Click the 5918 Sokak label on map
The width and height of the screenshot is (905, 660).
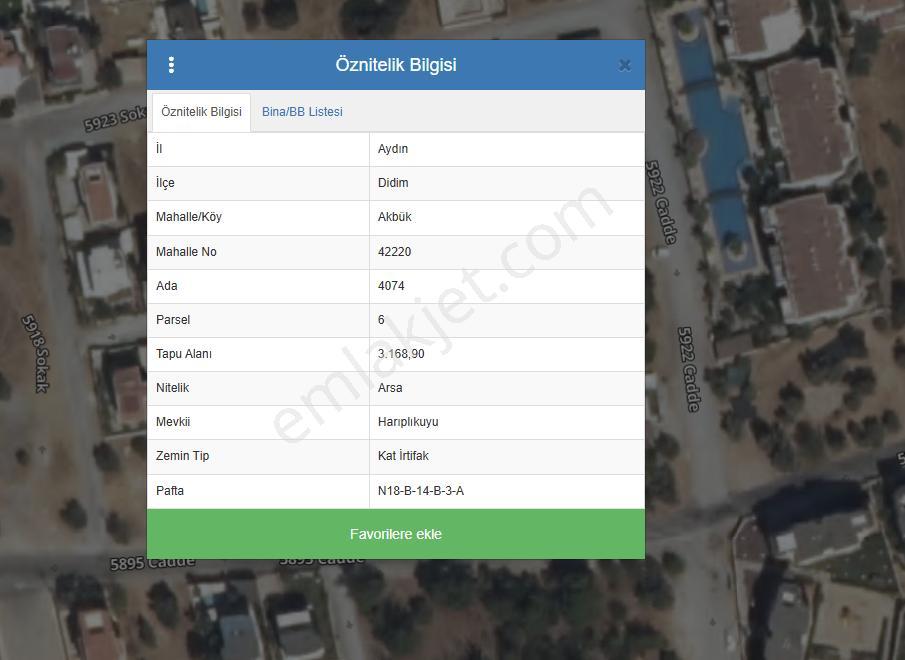click(36, 354)
